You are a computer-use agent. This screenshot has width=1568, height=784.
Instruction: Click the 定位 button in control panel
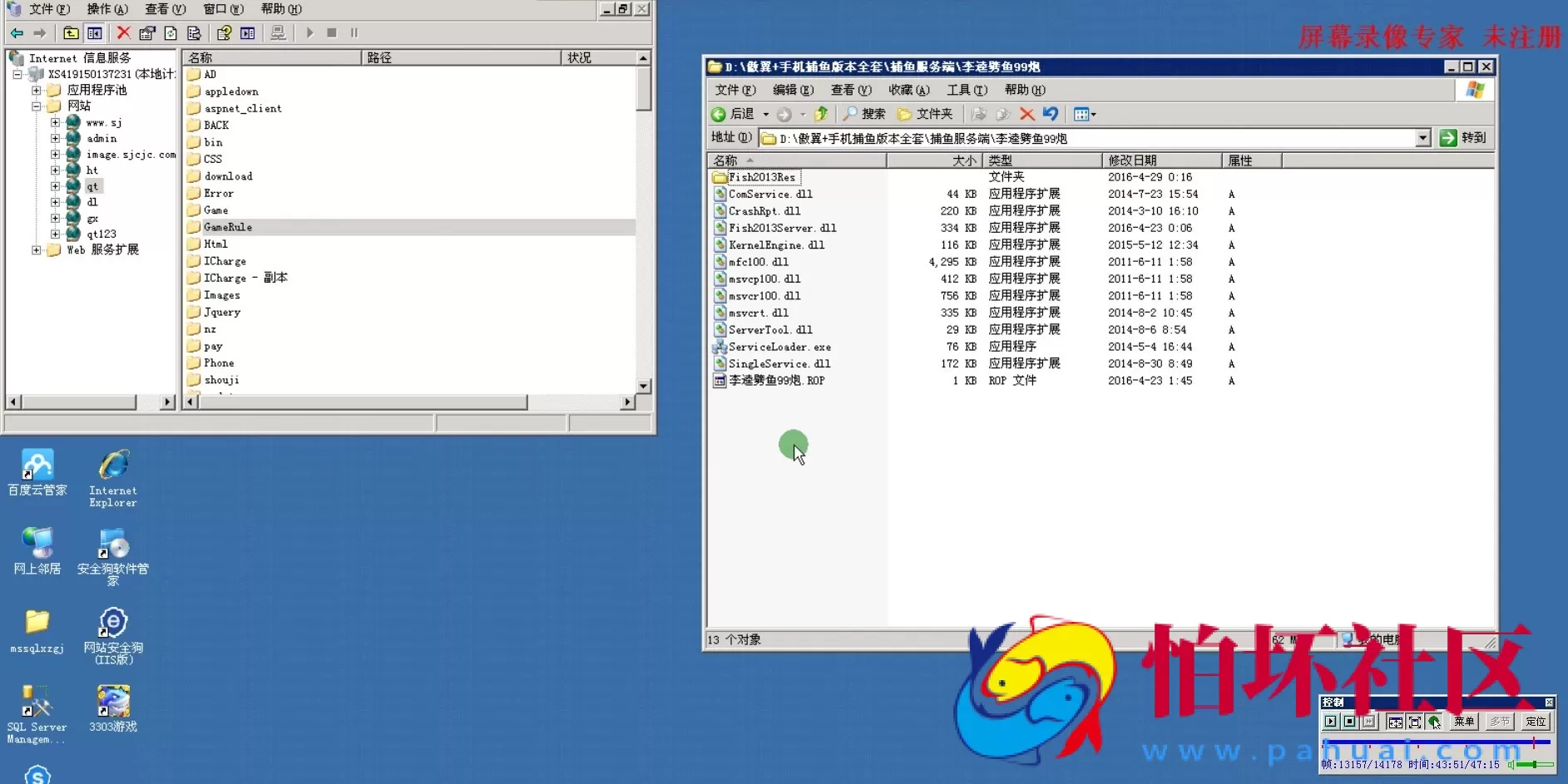tap(1536, 722)
